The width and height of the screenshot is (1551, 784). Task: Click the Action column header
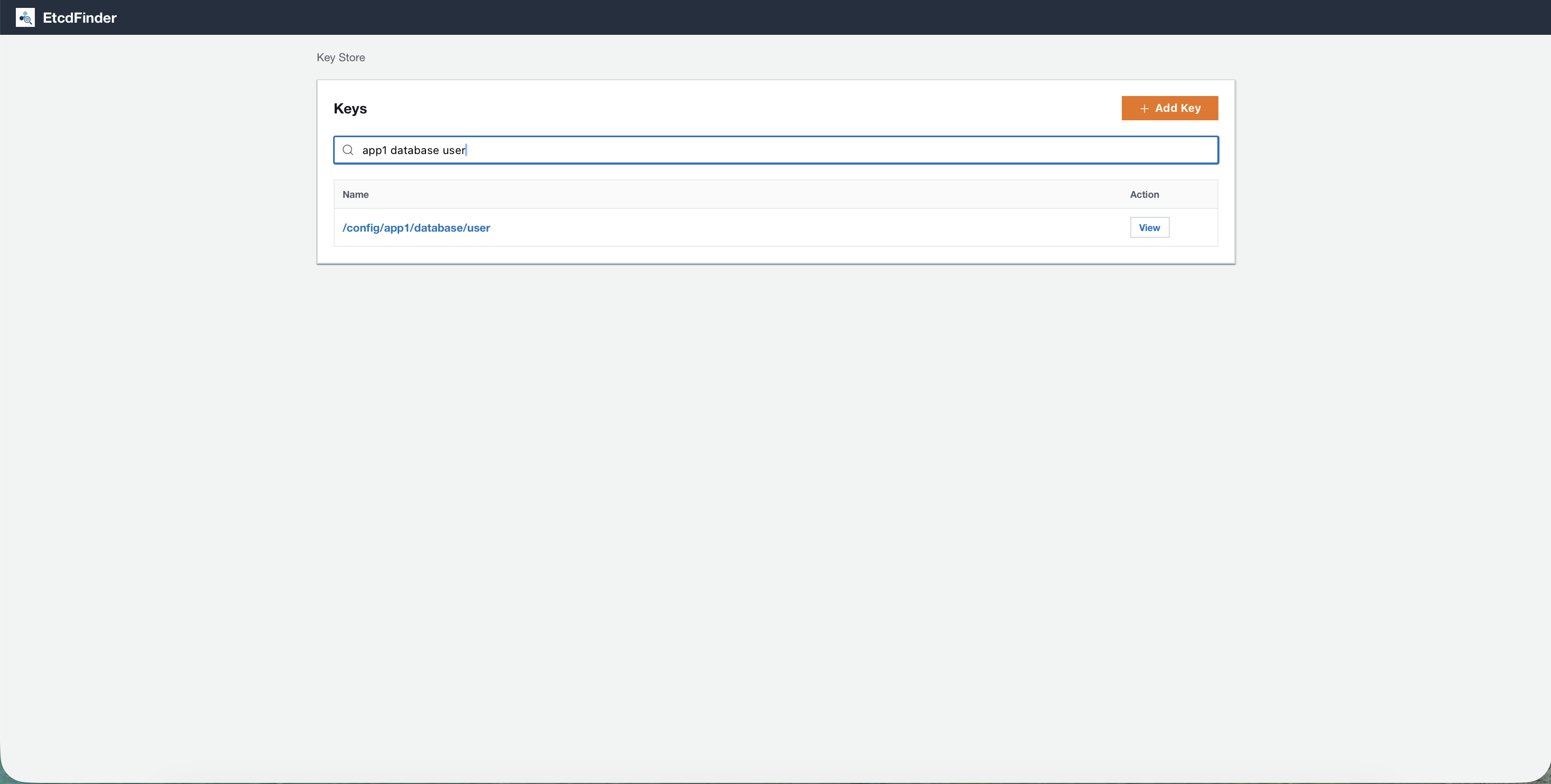click(1143, 194)
